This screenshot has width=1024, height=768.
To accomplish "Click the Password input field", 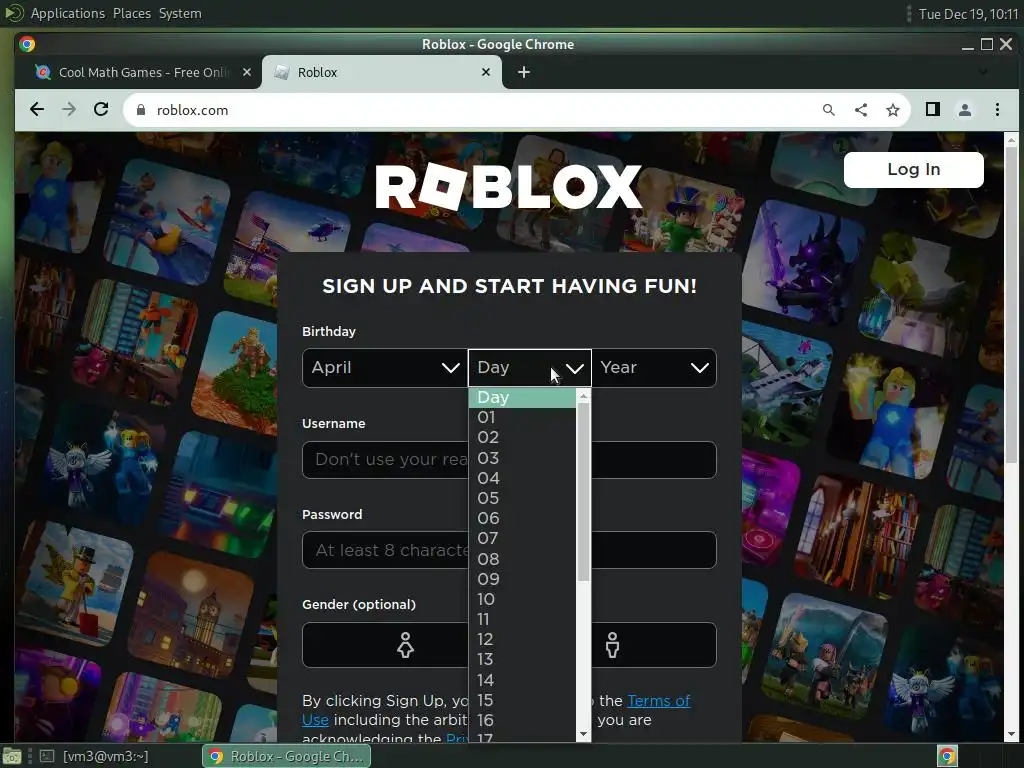I will tap(509, 550).
